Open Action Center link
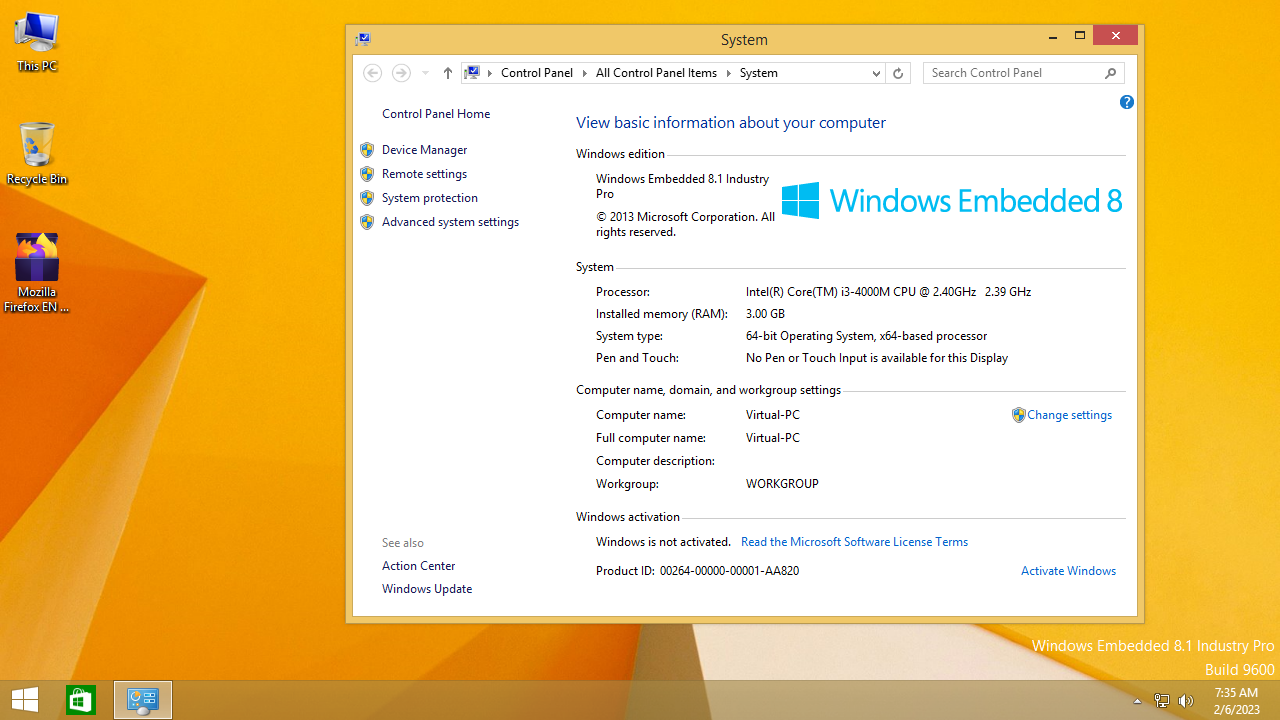Screen dimensions: 1280x720 [418, 566]
